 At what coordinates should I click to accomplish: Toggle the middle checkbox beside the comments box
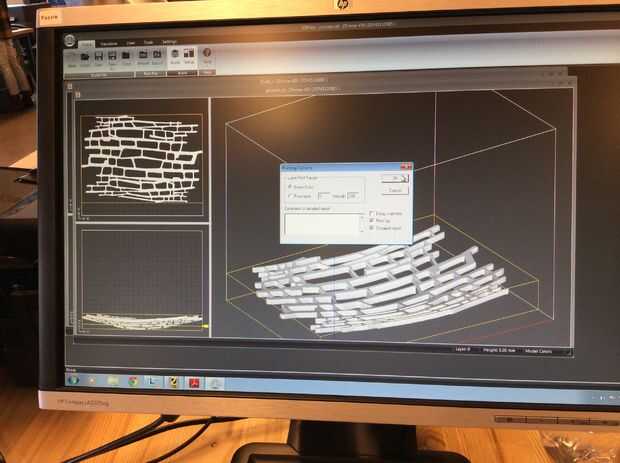point(372,221)
